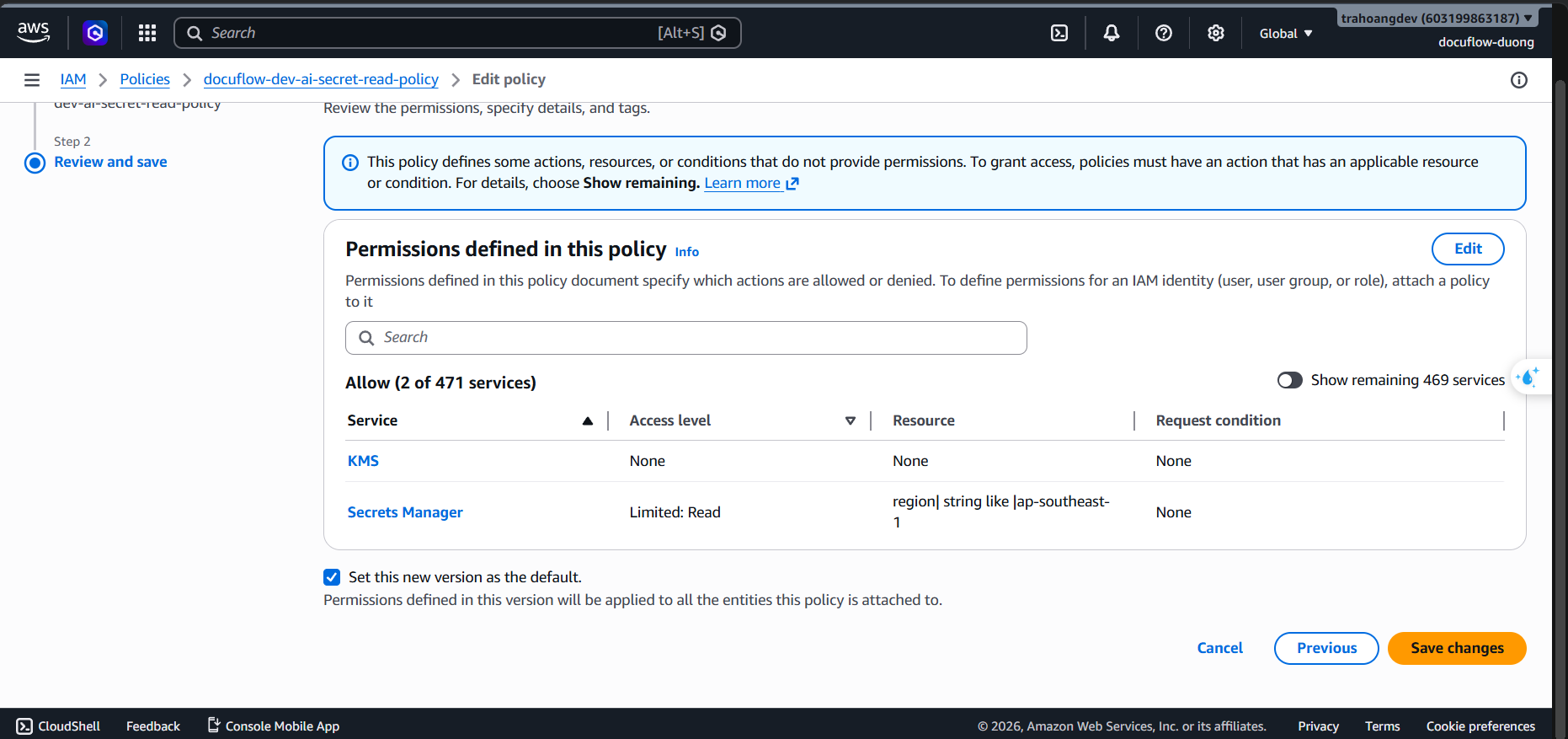The width and height of the screenshot is (1568, 739).
Task: Go back with the Previous button
Action: pos(1326,648)
